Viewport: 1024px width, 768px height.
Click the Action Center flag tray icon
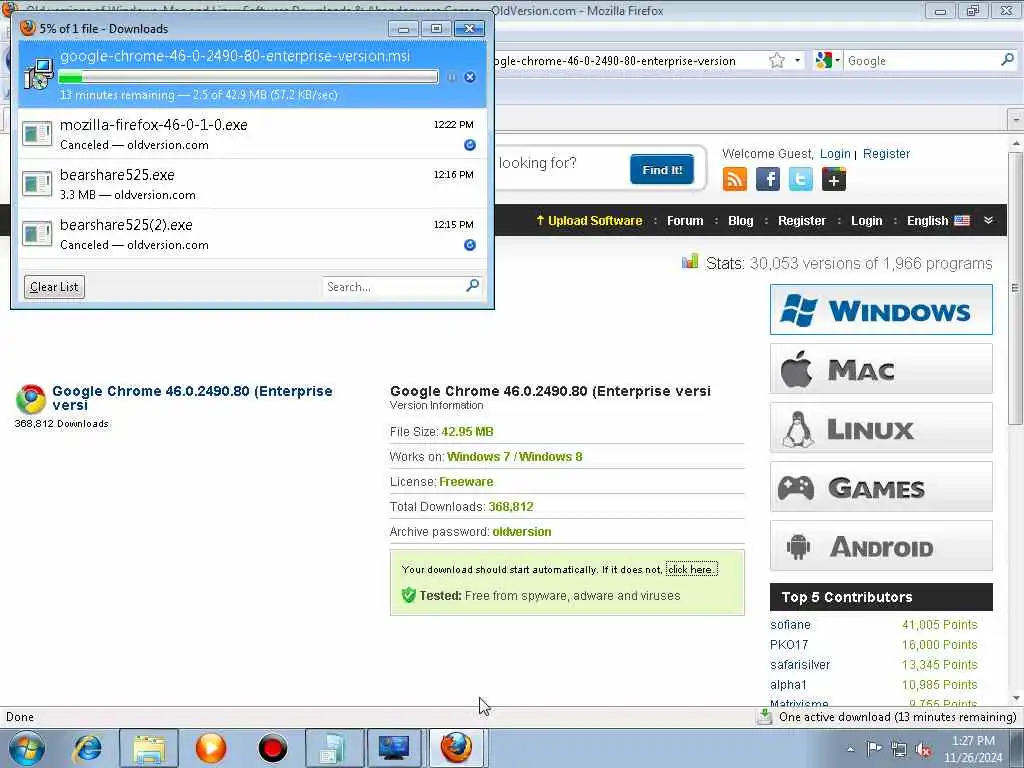874,748
